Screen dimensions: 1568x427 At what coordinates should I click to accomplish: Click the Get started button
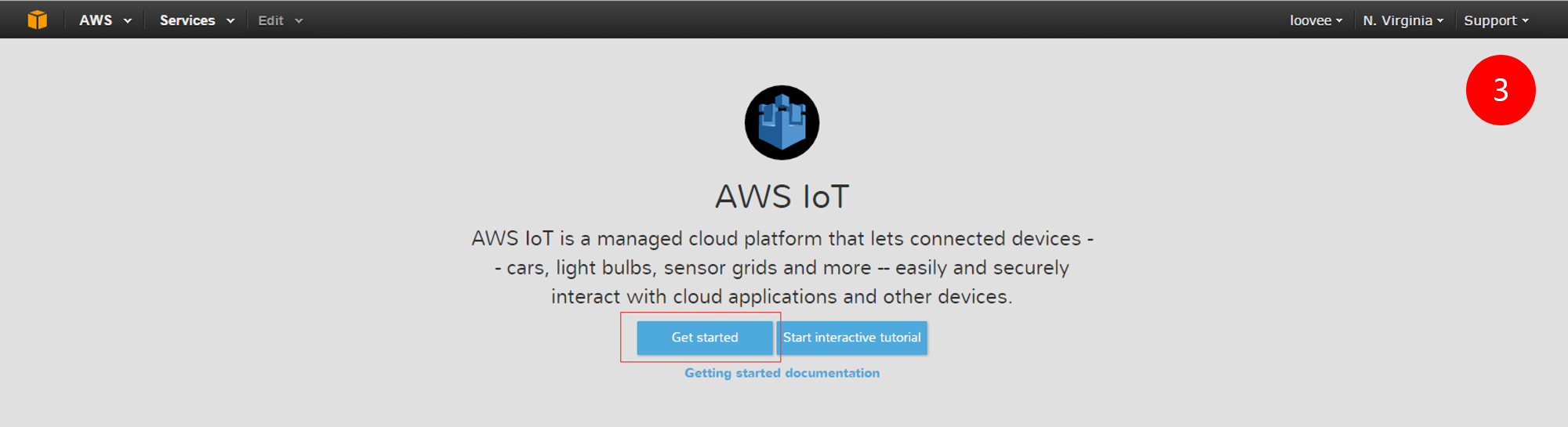(705, 338)
